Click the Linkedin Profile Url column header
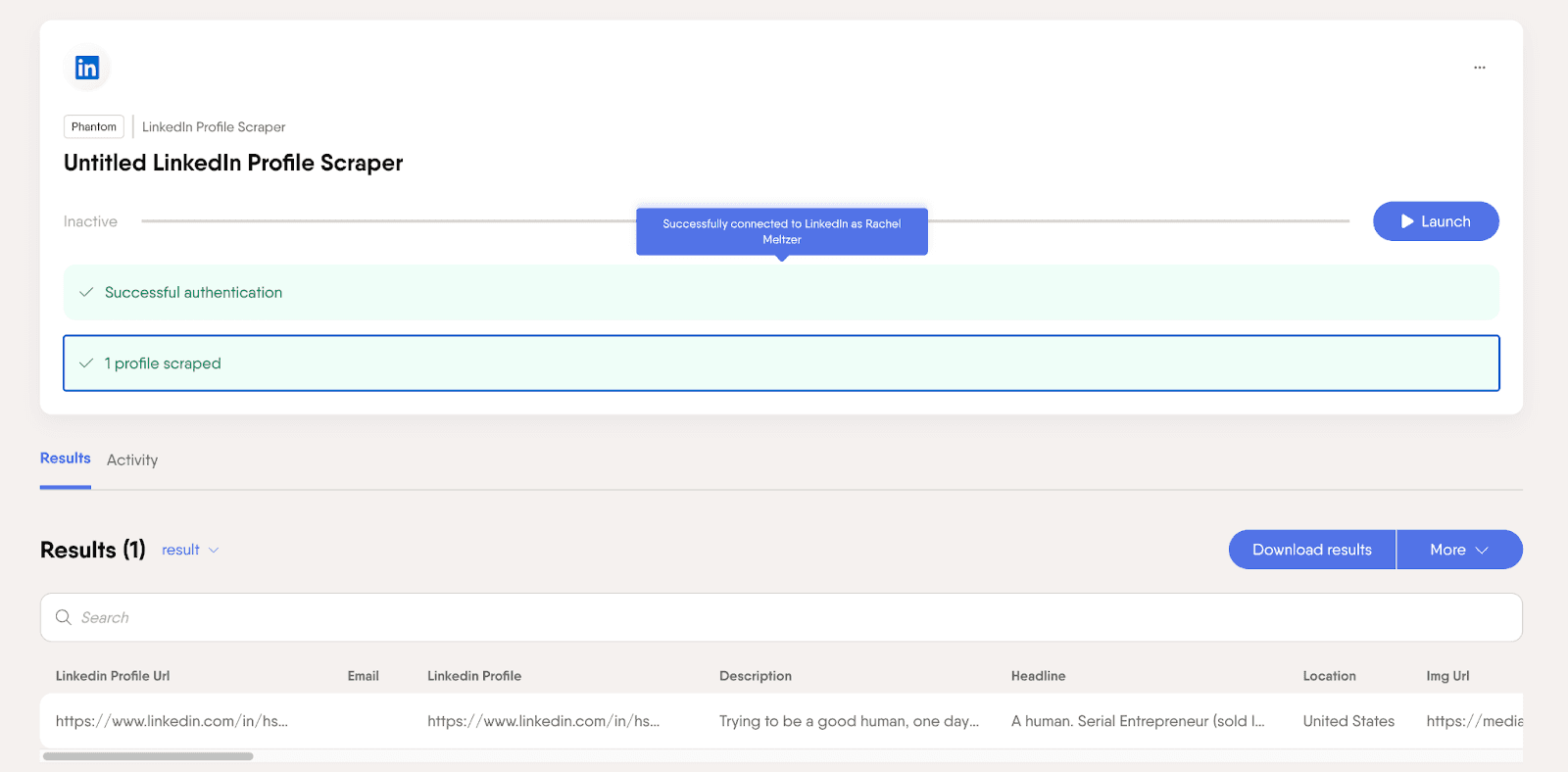This screenshot has height=772, width=1568. tap(113, 676)
